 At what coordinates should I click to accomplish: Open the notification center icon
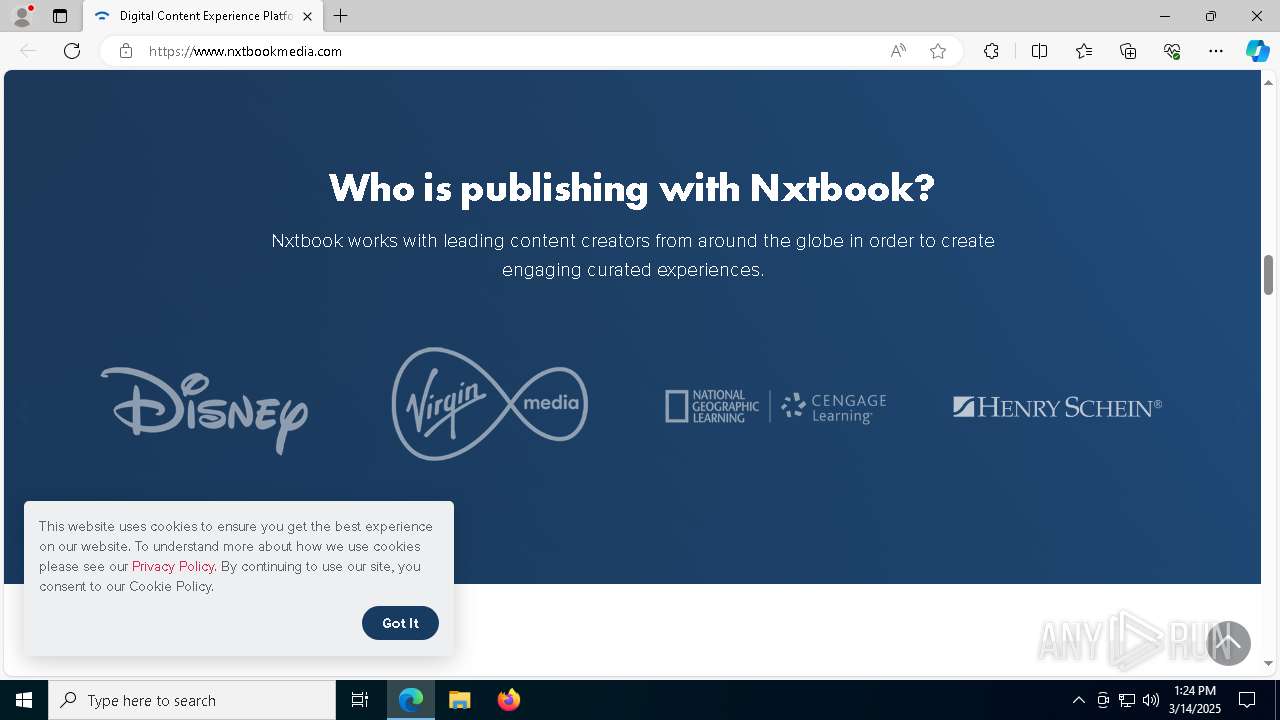pos(1247,700)
